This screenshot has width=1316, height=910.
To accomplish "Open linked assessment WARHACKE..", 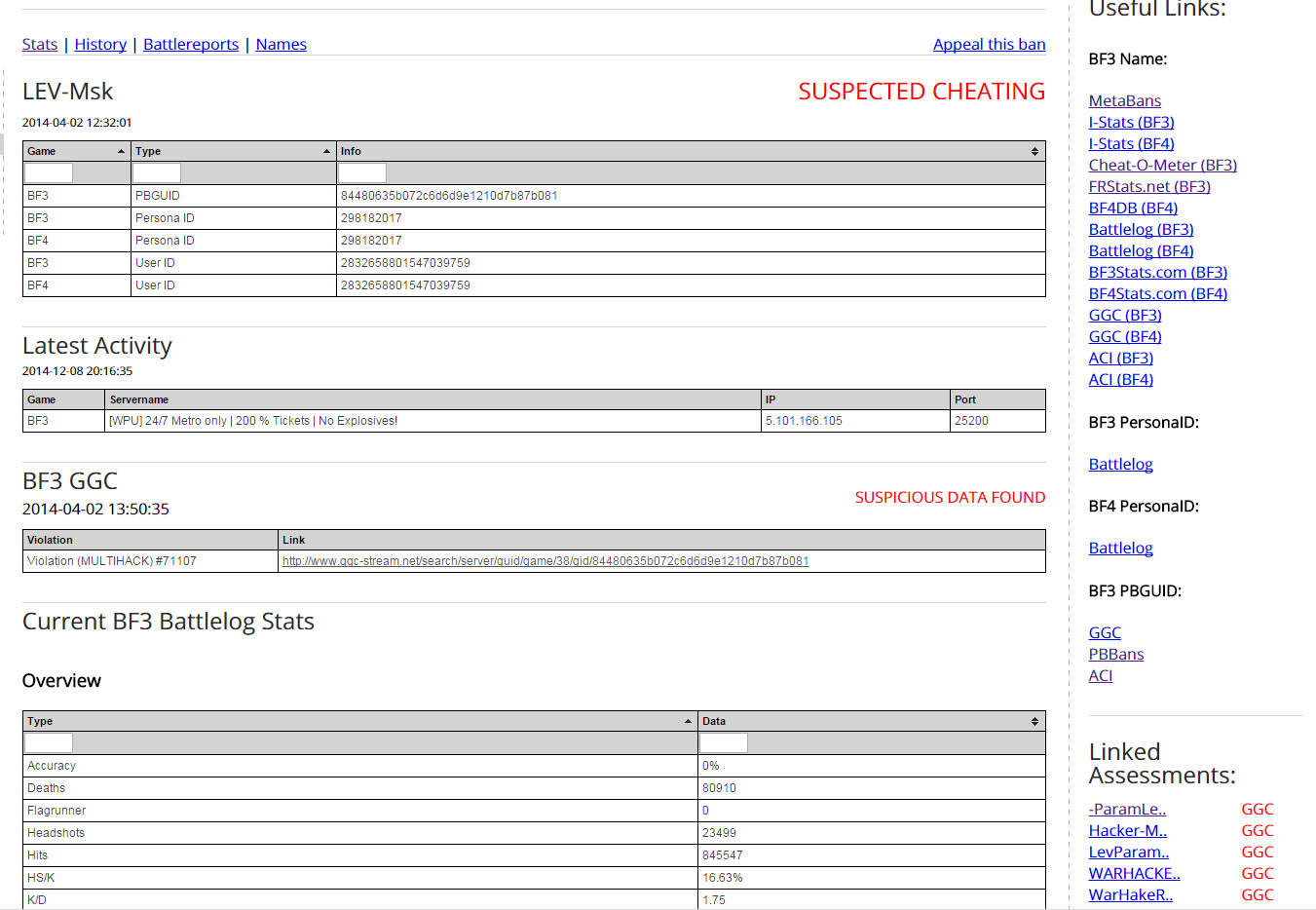I will pos(1134,873).
